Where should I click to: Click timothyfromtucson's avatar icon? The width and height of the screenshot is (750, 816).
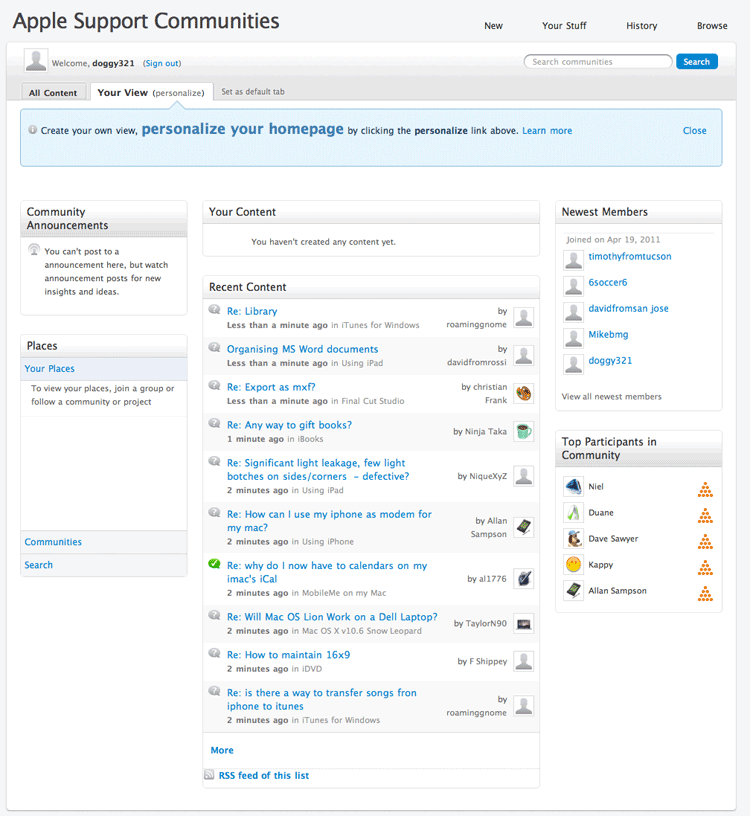(x=574, y=260)
